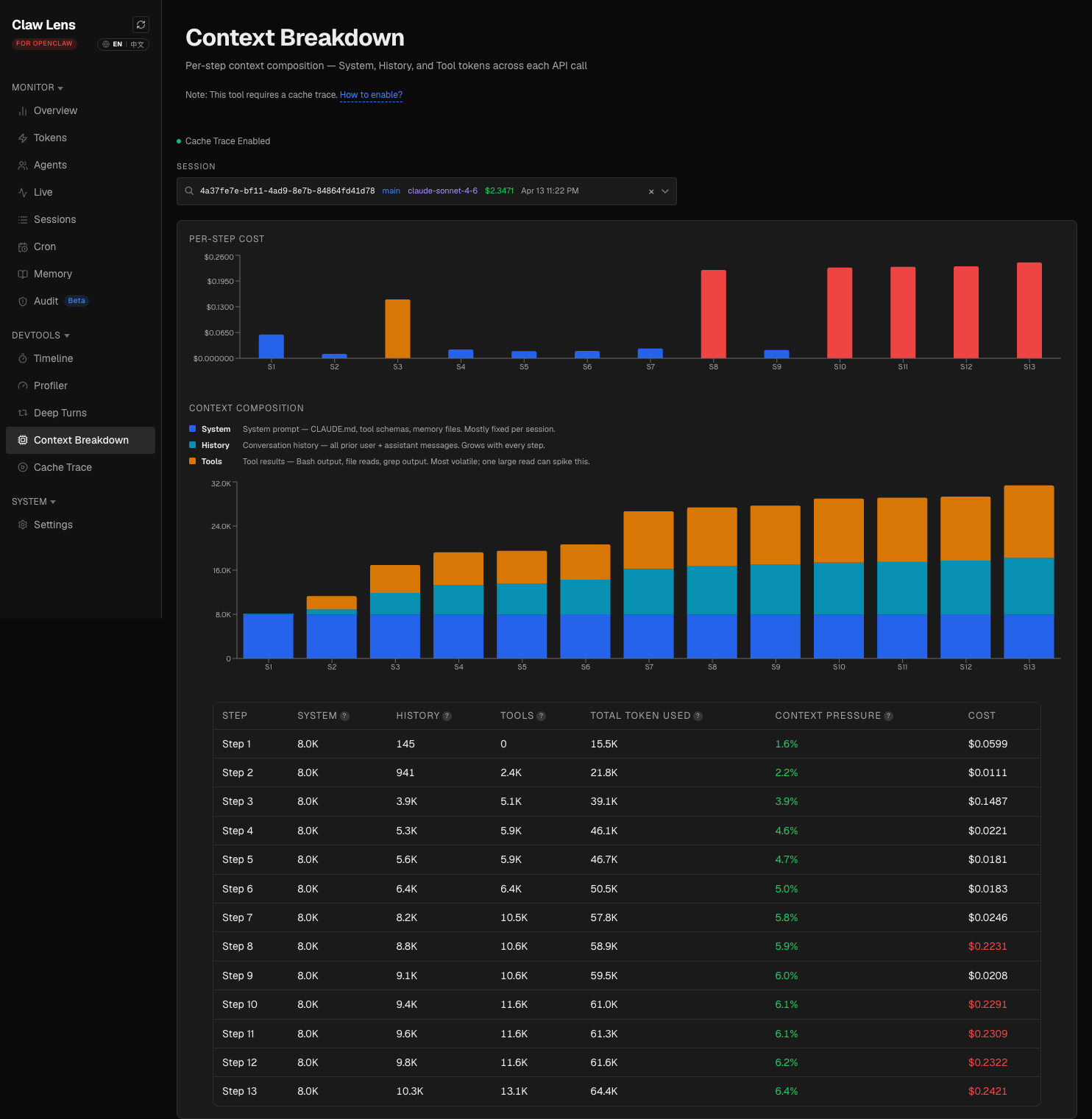Open the Memory page
This screenshot has height=1119, width=1092.
80,274
